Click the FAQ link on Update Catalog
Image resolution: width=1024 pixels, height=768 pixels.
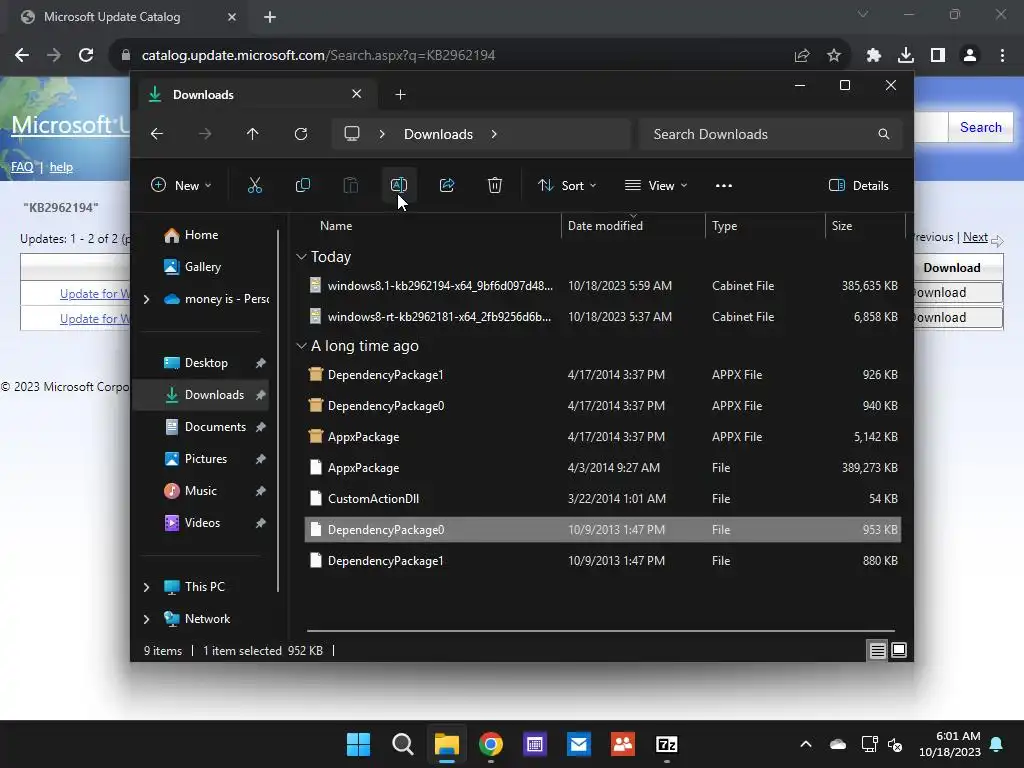(x=22, y=167)
